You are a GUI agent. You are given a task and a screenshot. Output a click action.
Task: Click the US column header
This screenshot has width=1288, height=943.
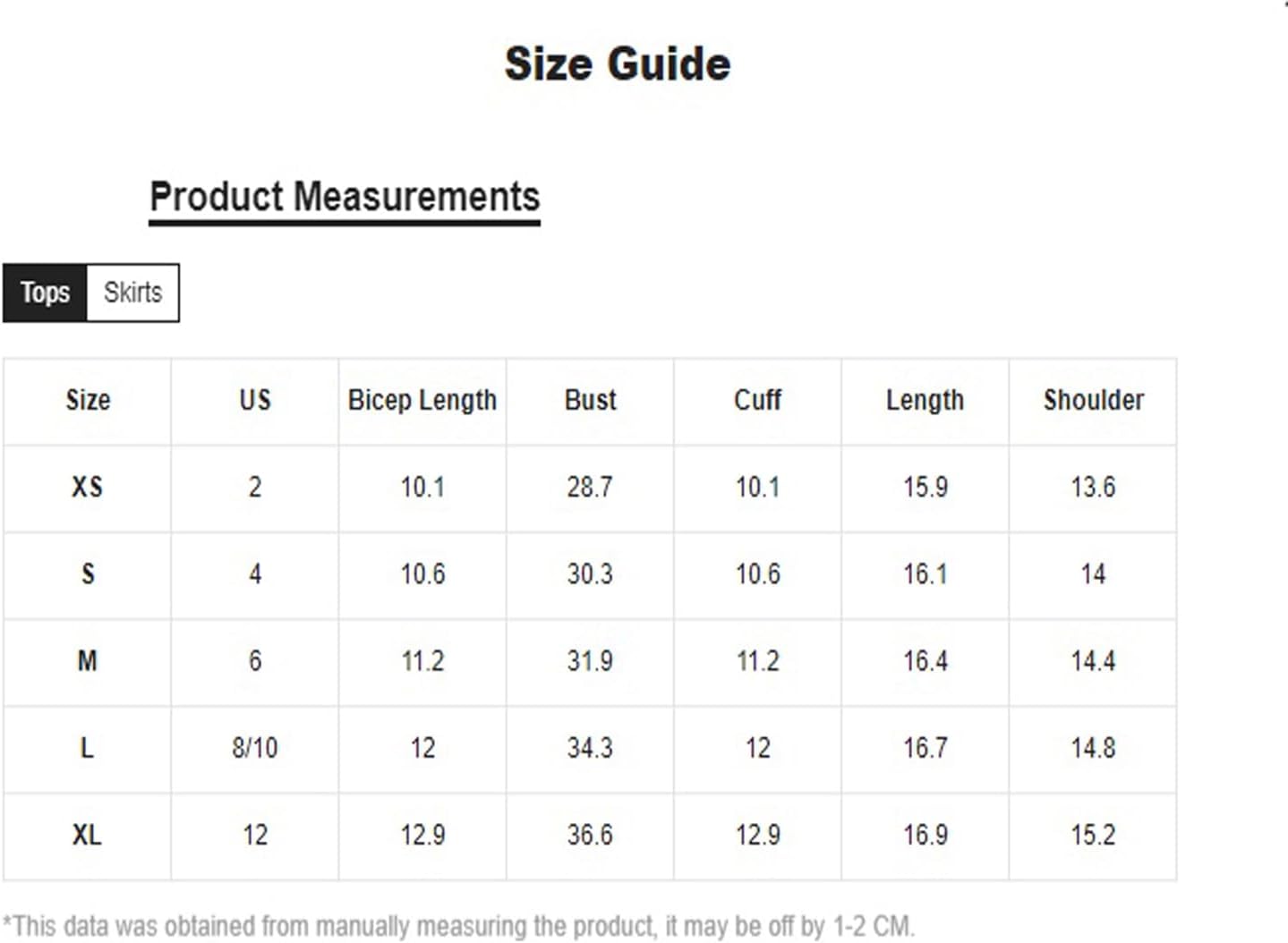click(x=255, y=400)
